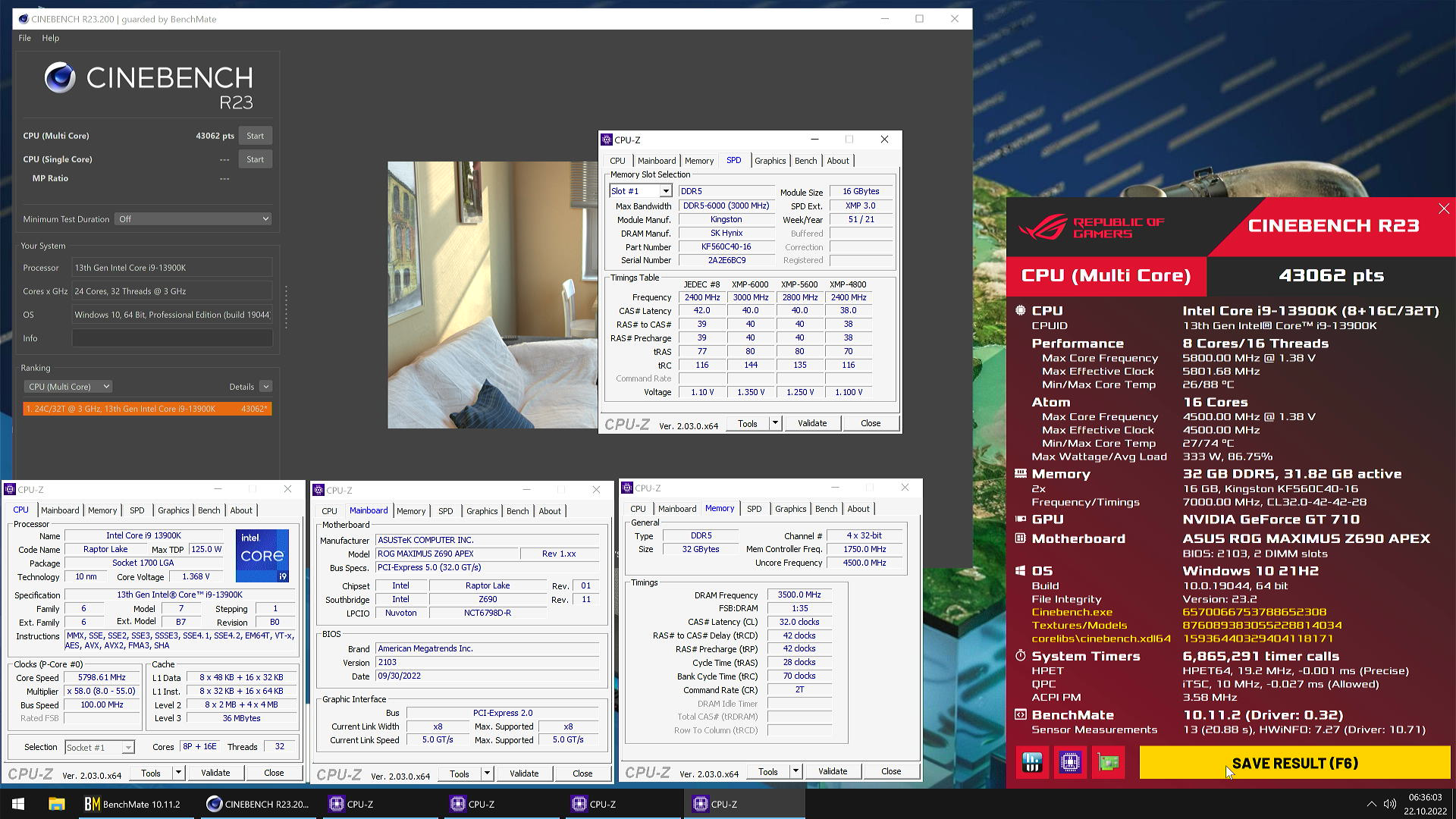Start the CPU (Single Core) benchmark
The width and height of the screenshot is (1456, 819).
[x=255, y=159]
